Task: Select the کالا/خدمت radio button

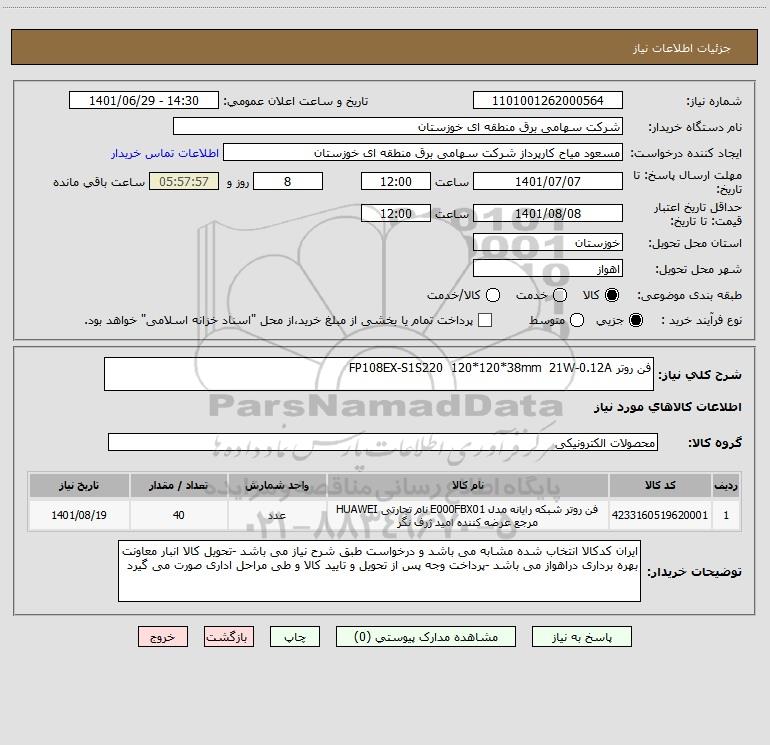Action: tap(493, 295)
